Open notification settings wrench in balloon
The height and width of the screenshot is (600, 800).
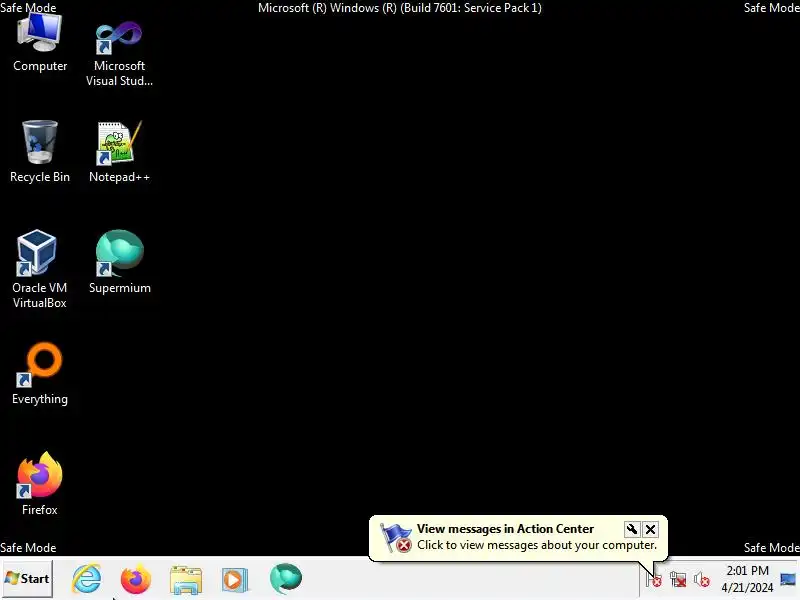point(632,529)
